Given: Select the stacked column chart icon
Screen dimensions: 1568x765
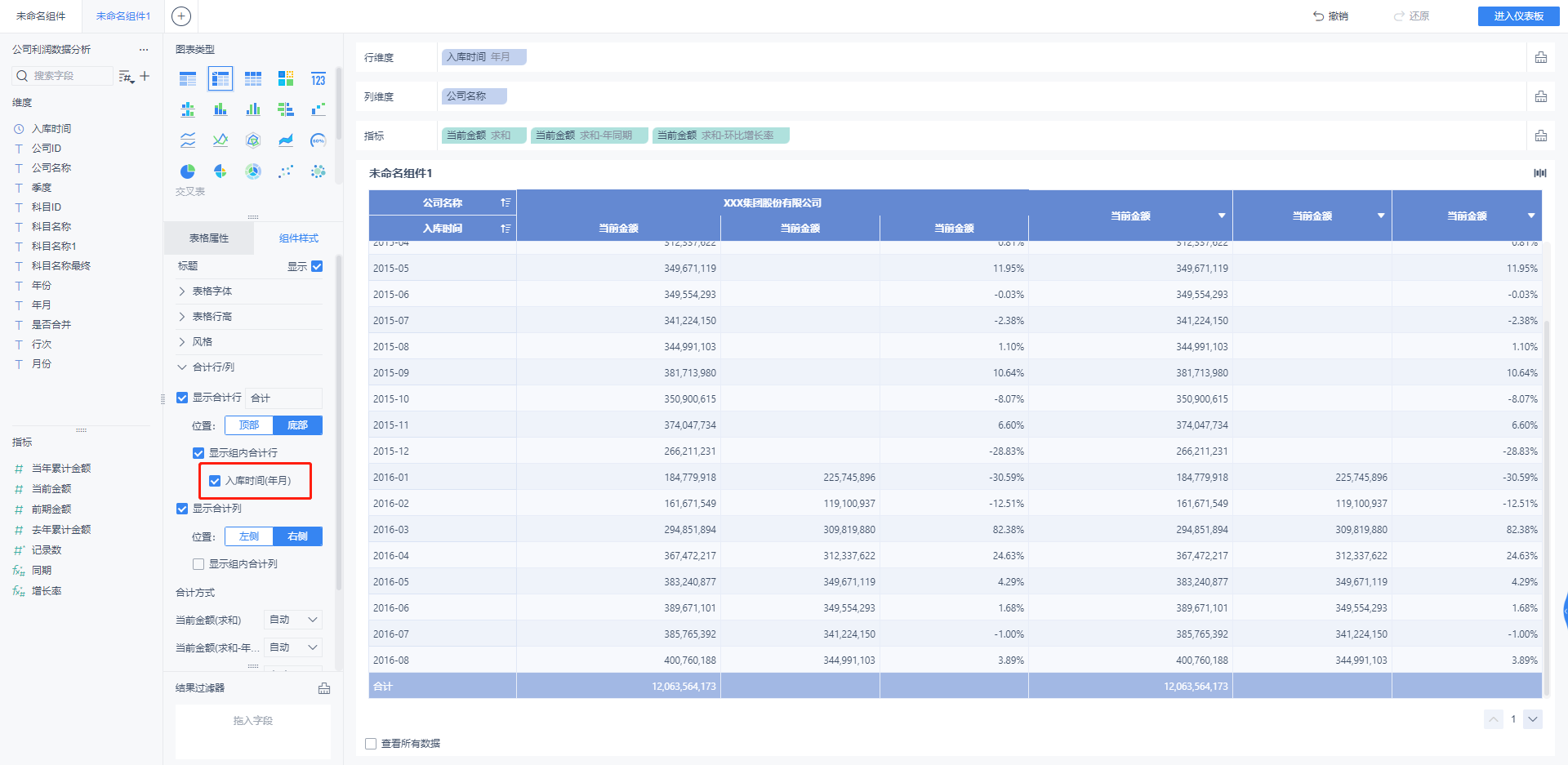Looking at the screenshot, I should 220,109.
